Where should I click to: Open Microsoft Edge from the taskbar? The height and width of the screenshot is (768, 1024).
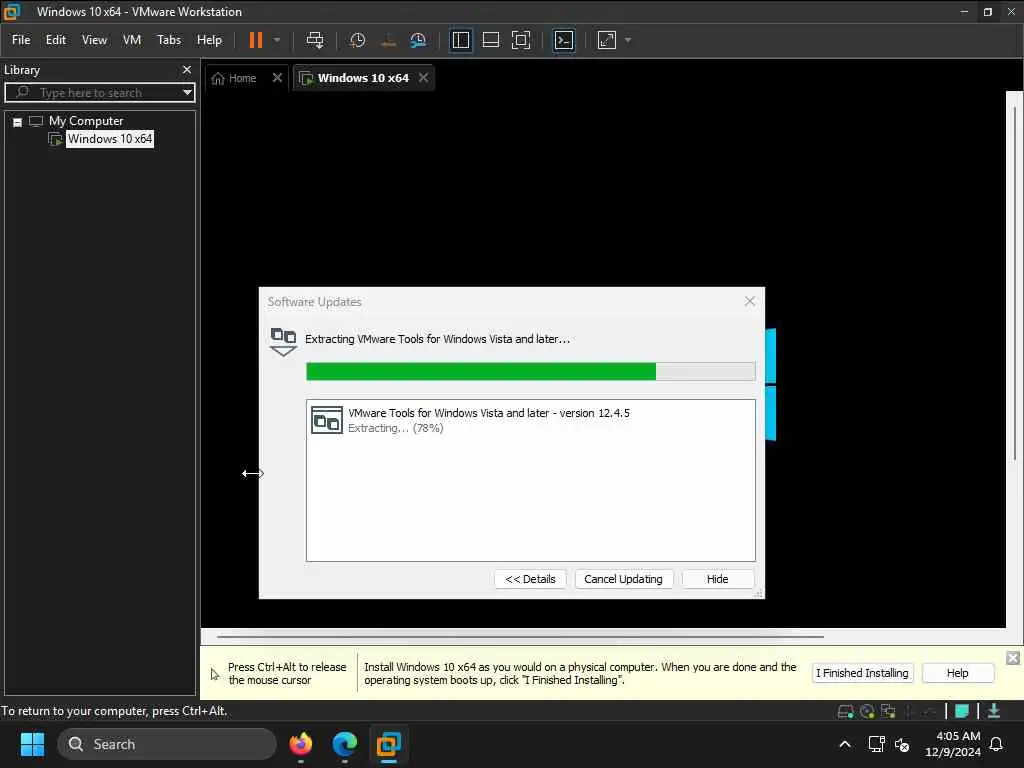(345, 744)
